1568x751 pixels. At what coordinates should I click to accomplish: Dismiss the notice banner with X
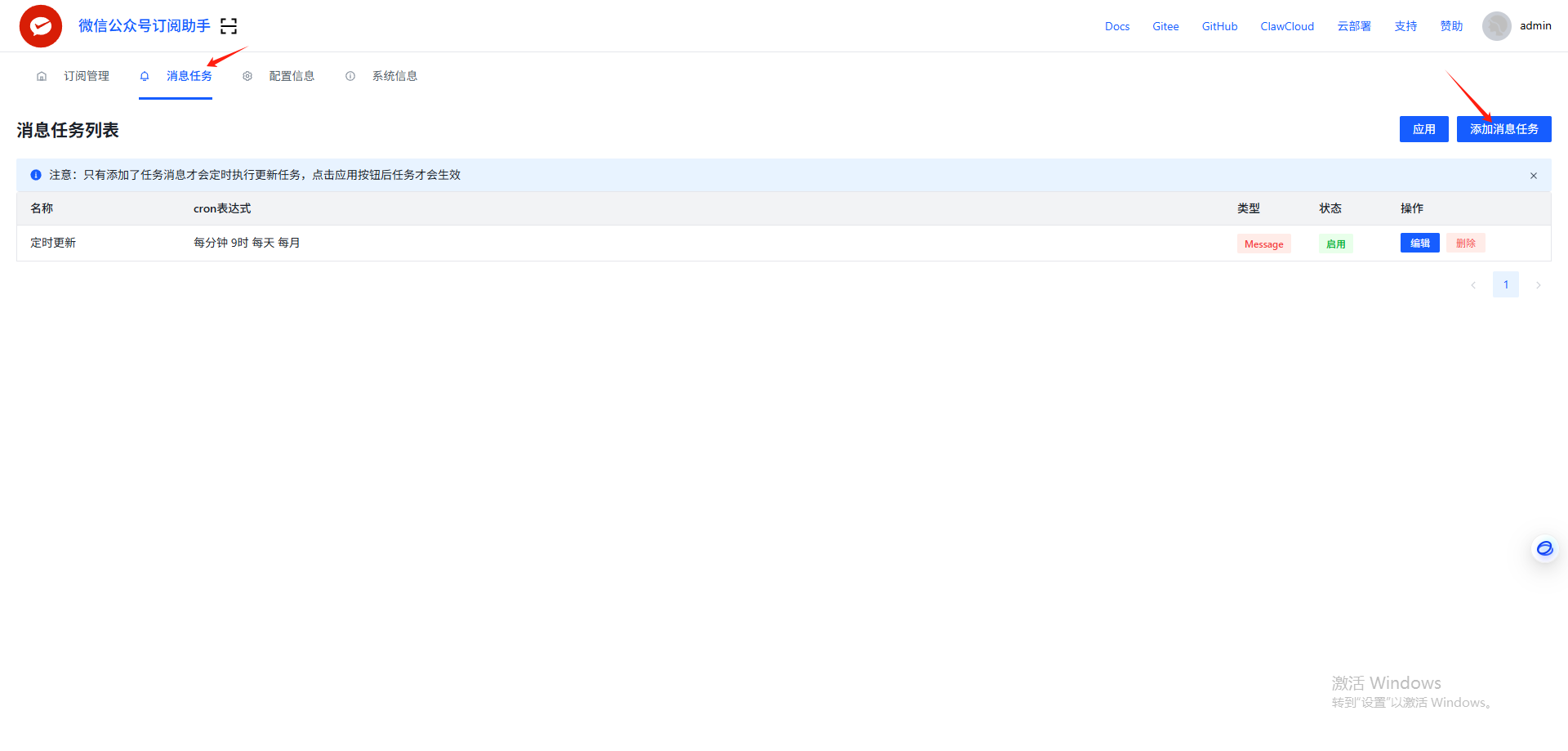1534,176
